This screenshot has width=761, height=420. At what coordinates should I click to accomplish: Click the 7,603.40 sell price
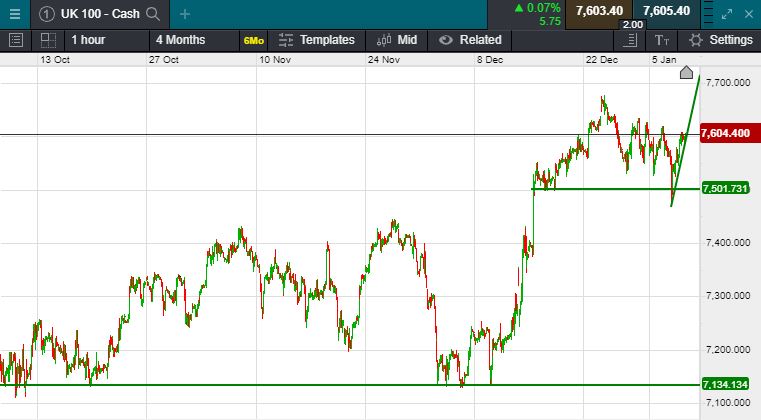(600, 11)
